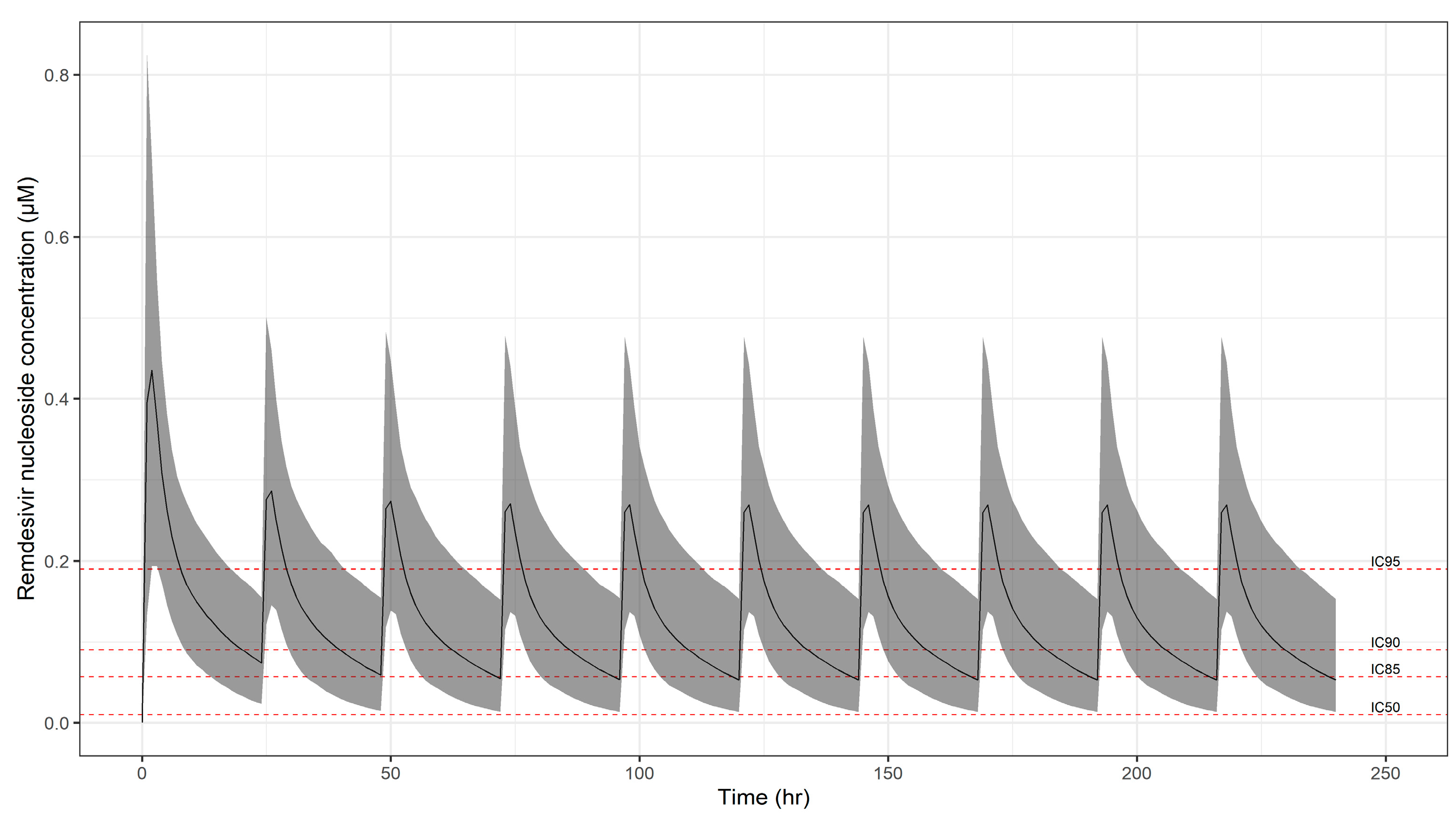Click the y-axis tick label 0.6
Image resolution: width=1456 pixels, height=821 pixels.
(56, 238)
